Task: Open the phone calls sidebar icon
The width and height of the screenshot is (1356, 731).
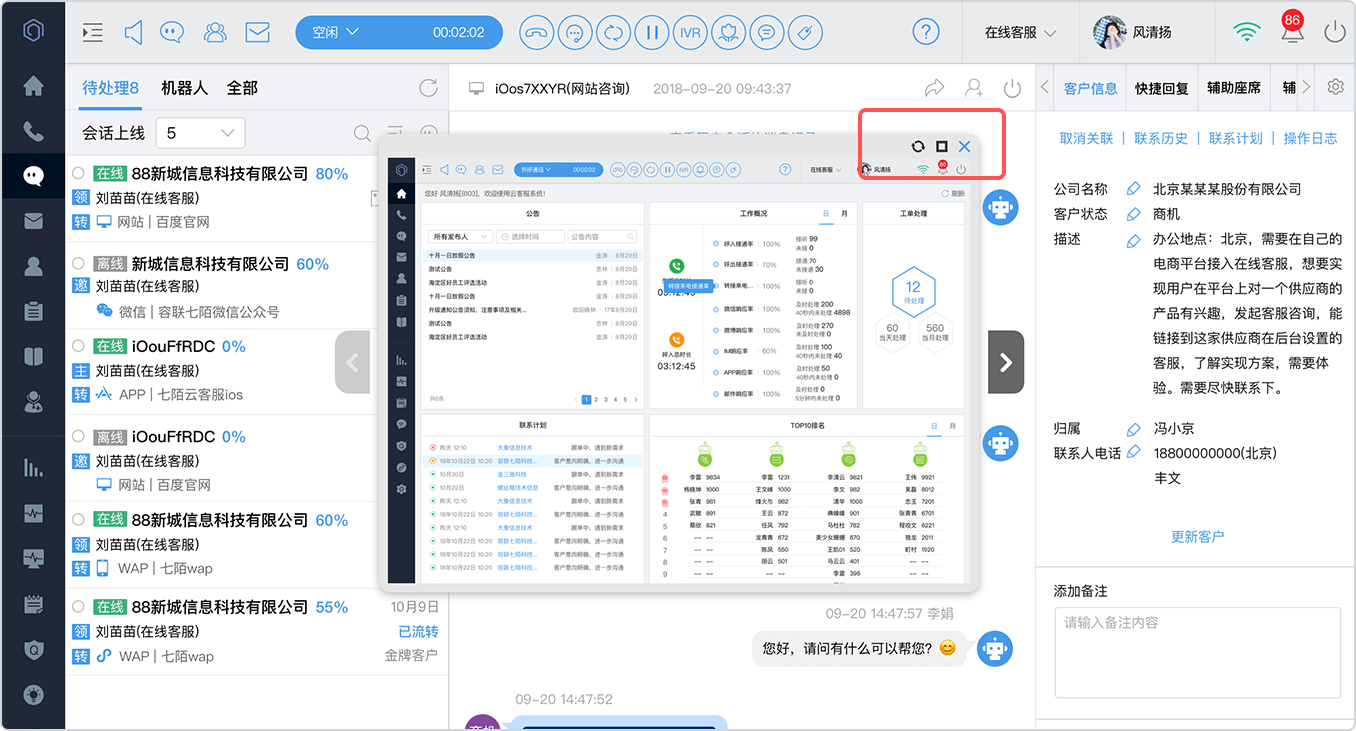Action: click(x=33, y=131)
